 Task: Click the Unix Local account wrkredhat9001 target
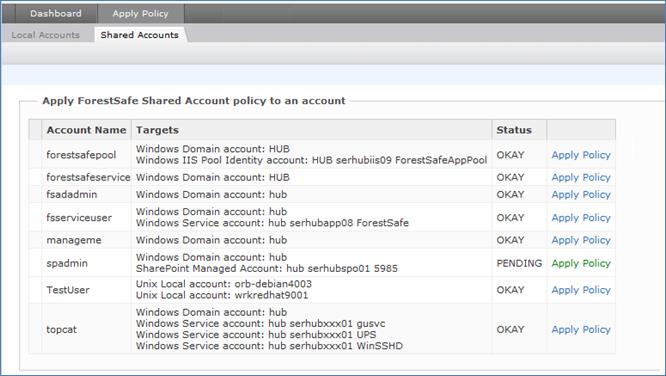point(222,295)
